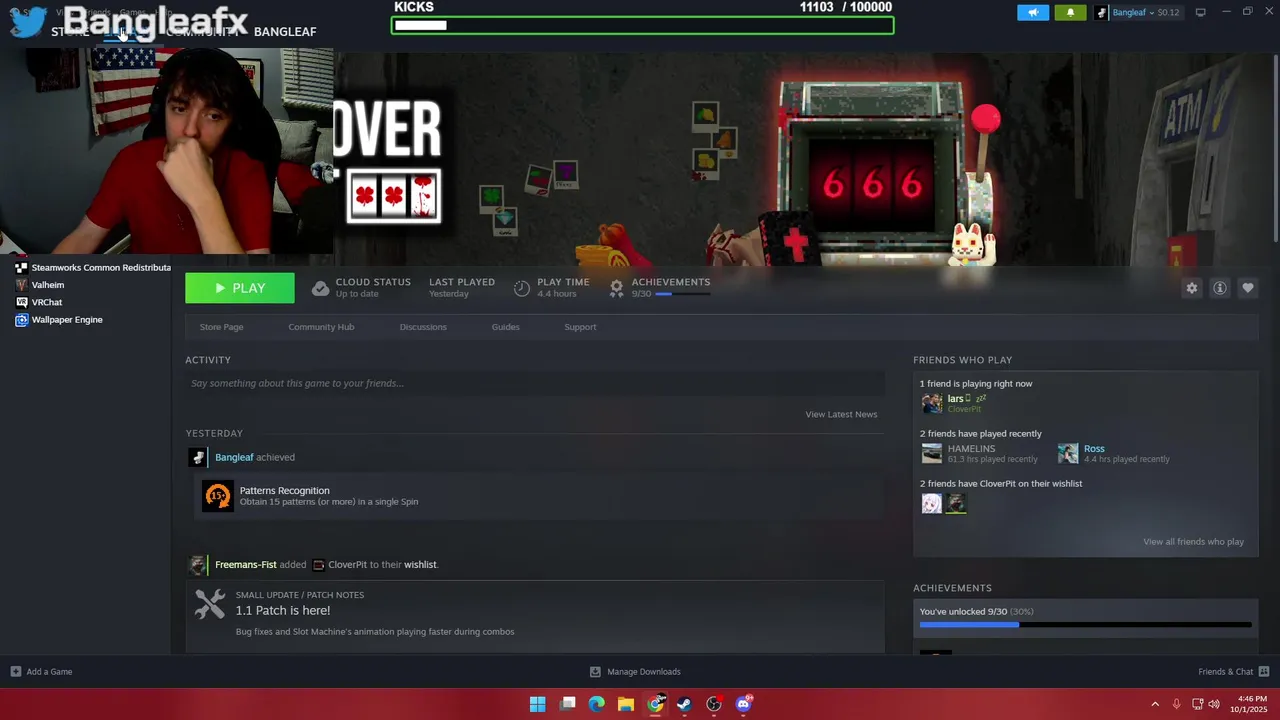This screenshot has width=1280, height=720.
Task: Open the game info icon
Action: [1219, 288]
